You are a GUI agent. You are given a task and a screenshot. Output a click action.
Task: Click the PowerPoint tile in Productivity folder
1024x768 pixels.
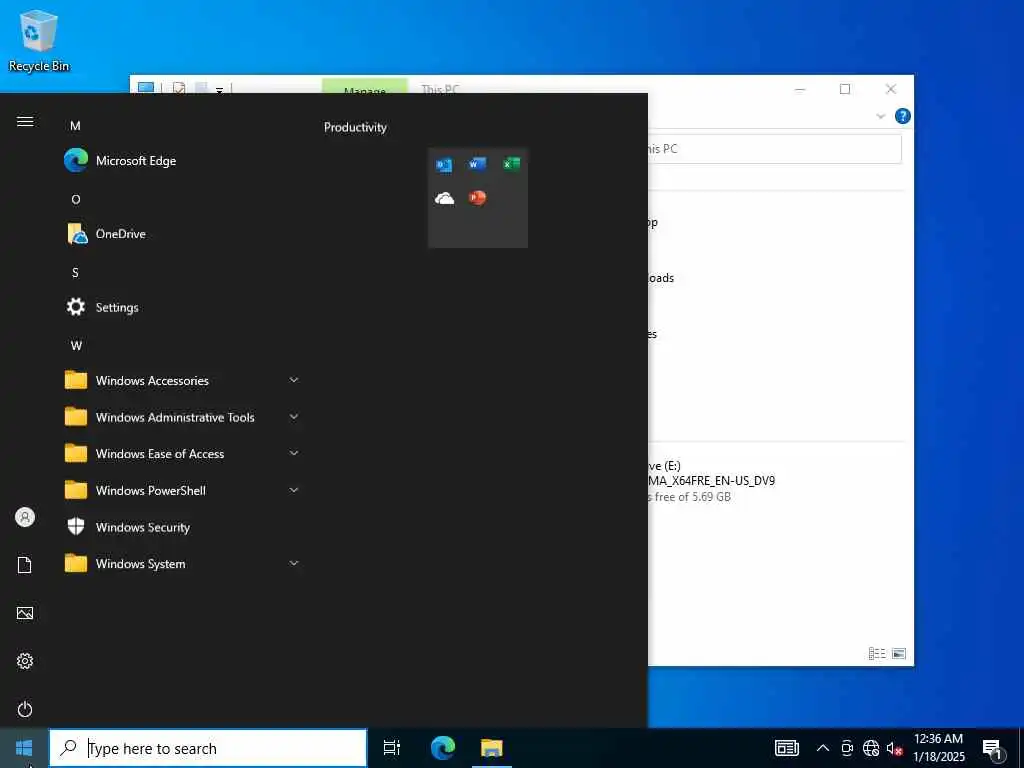coord(477,198)
